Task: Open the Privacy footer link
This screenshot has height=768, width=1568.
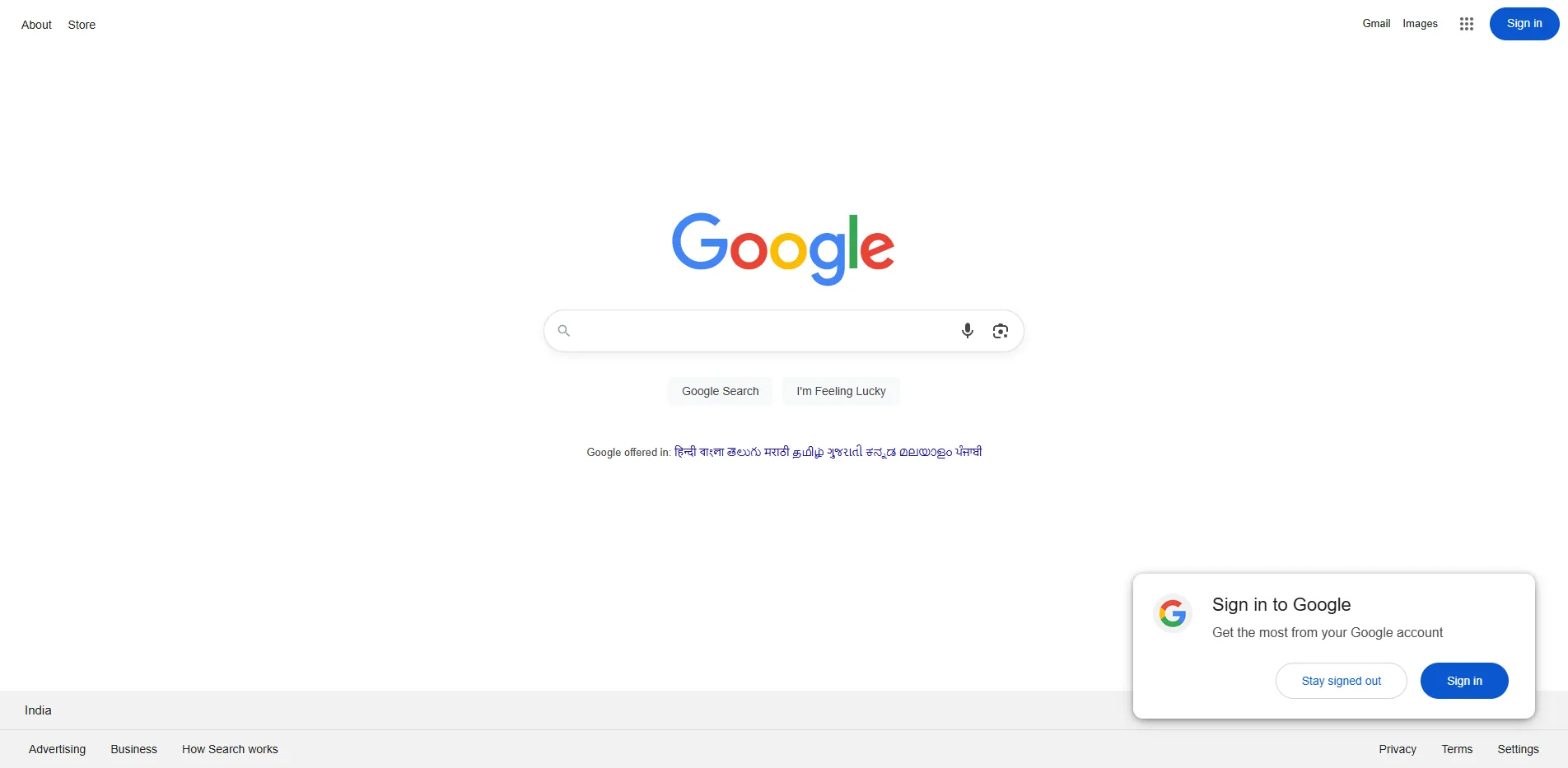Action: click(1398, 749)
